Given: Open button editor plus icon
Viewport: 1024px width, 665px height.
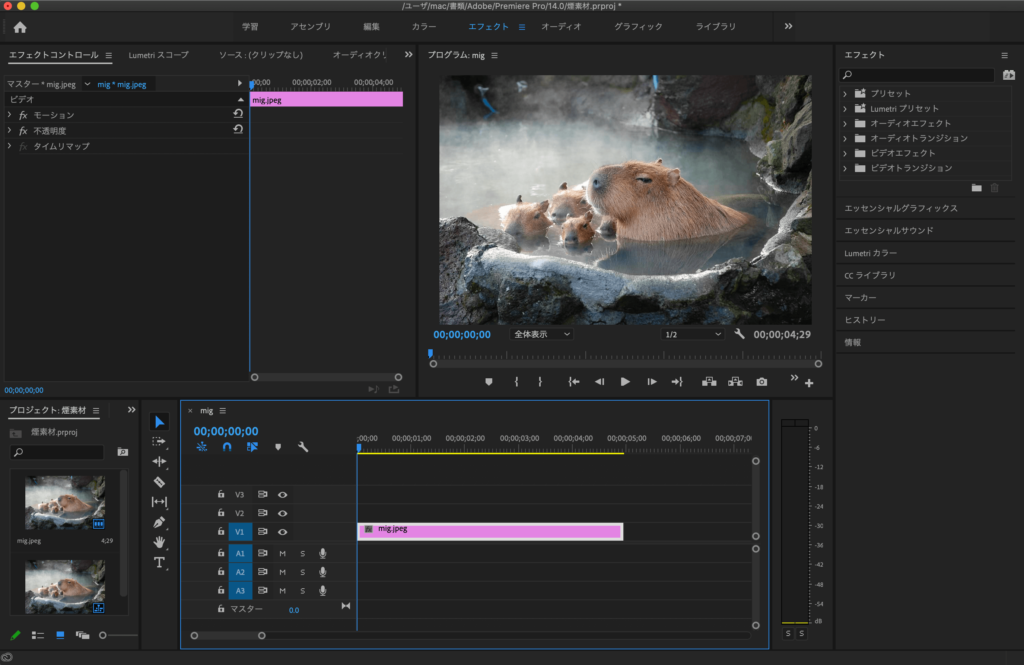Looking at the screenshot, I should tap(809, 383).
